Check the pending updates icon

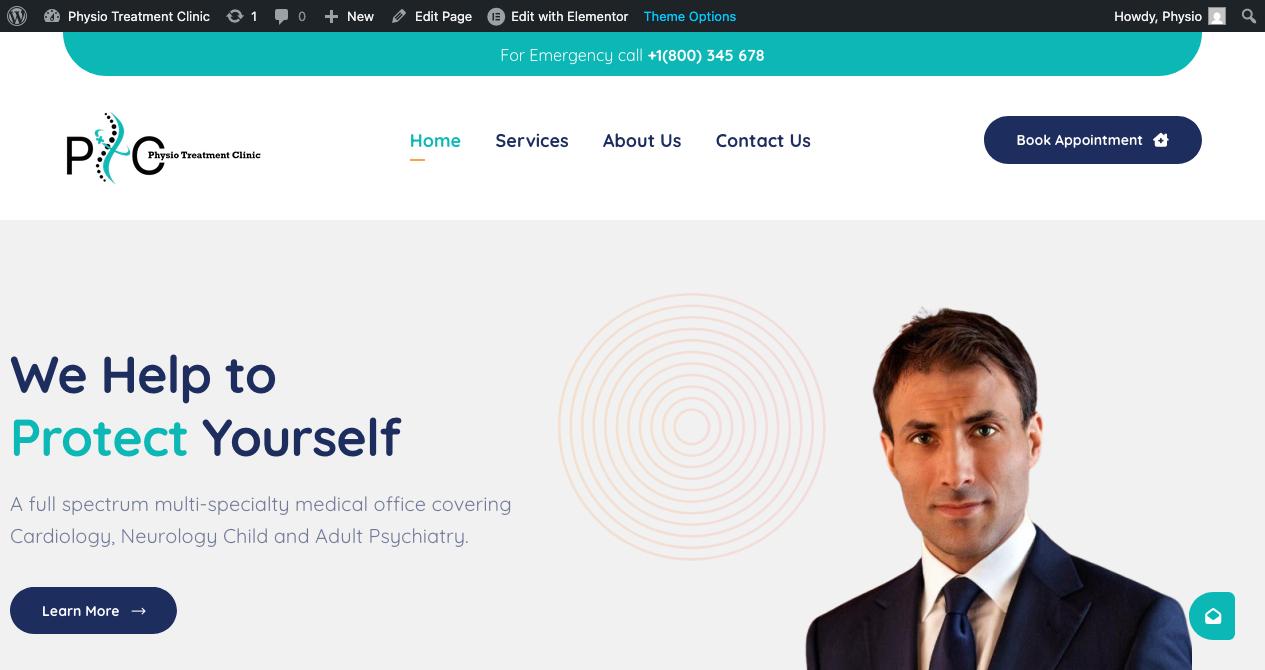tap(235, 16)
